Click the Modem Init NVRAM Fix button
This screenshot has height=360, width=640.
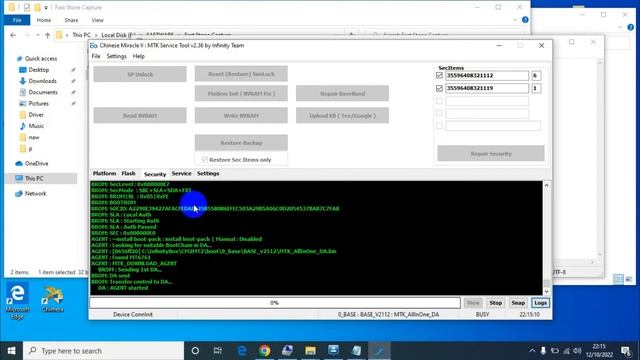tap(241, 93)
